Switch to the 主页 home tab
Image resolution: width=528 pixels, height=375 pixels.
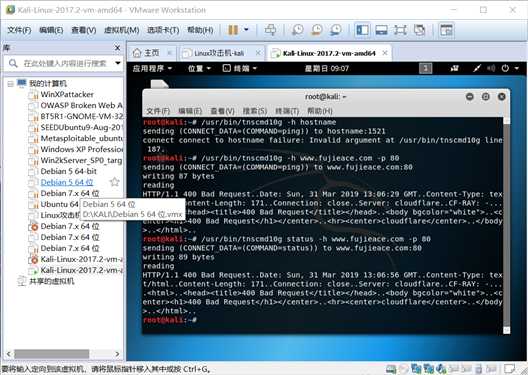point(151,53)
